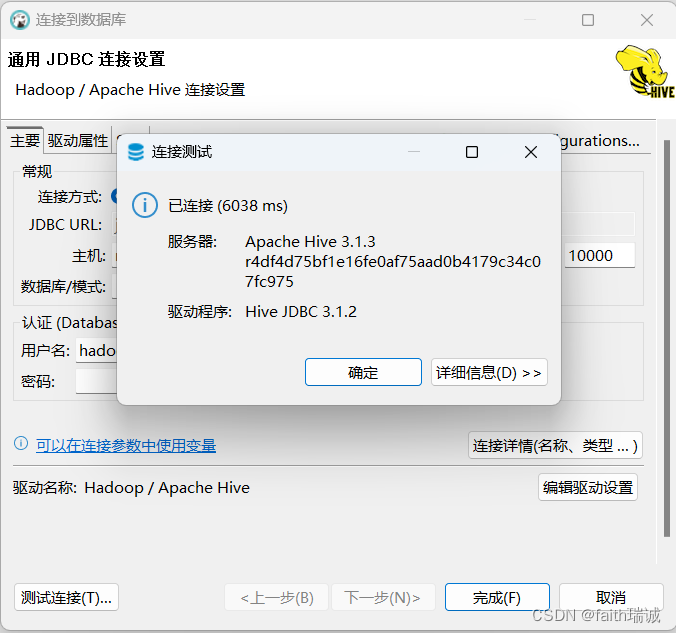
Task: Click 完成(F) button
Action: (497, 597)
